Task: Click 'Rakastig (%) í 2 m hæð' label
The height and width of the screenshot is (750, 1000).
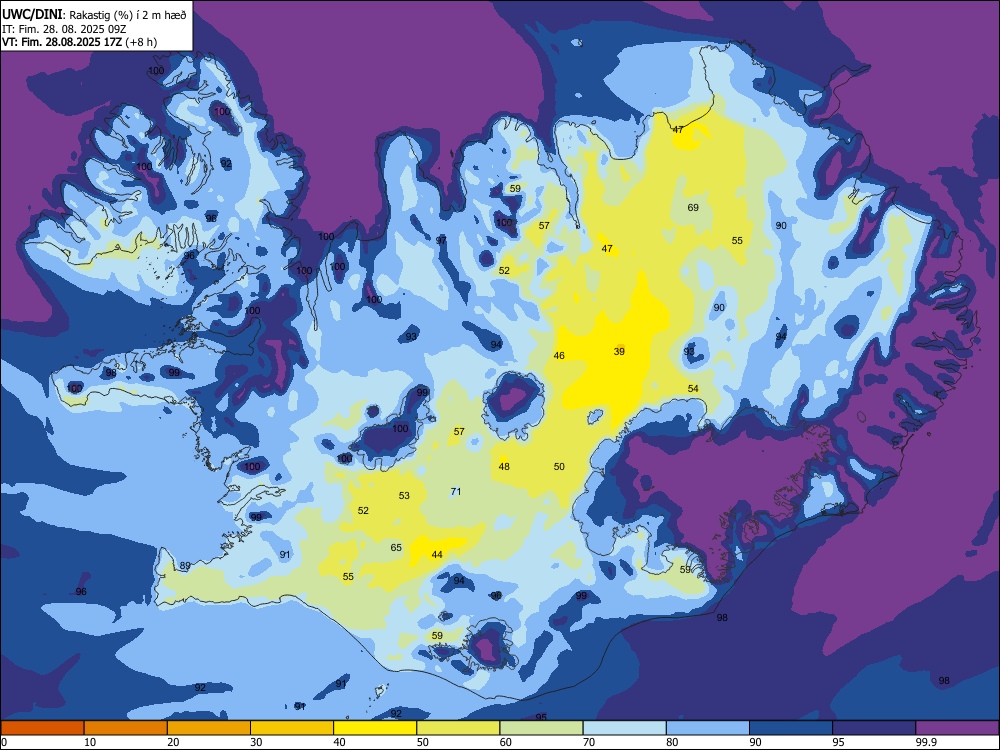Action: 128,15
